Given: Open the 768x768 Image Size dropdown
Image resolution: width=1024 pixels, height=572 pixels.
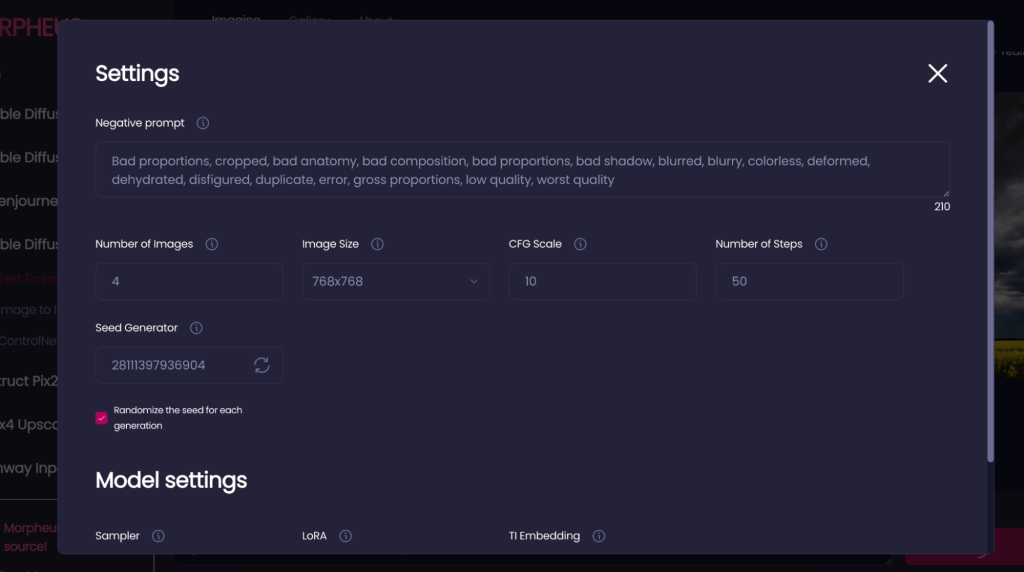Looking at the screenshot, I should click(396, 281).
